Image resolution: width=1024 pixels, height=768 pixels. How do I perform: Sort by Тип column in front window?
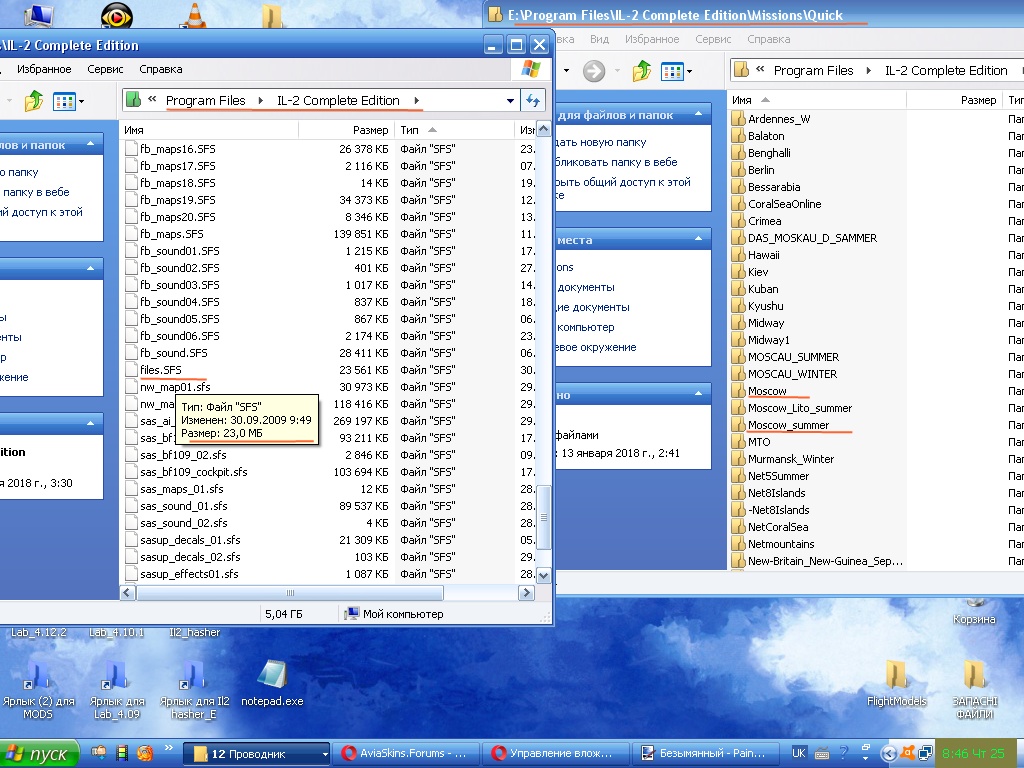click(455, 130)
